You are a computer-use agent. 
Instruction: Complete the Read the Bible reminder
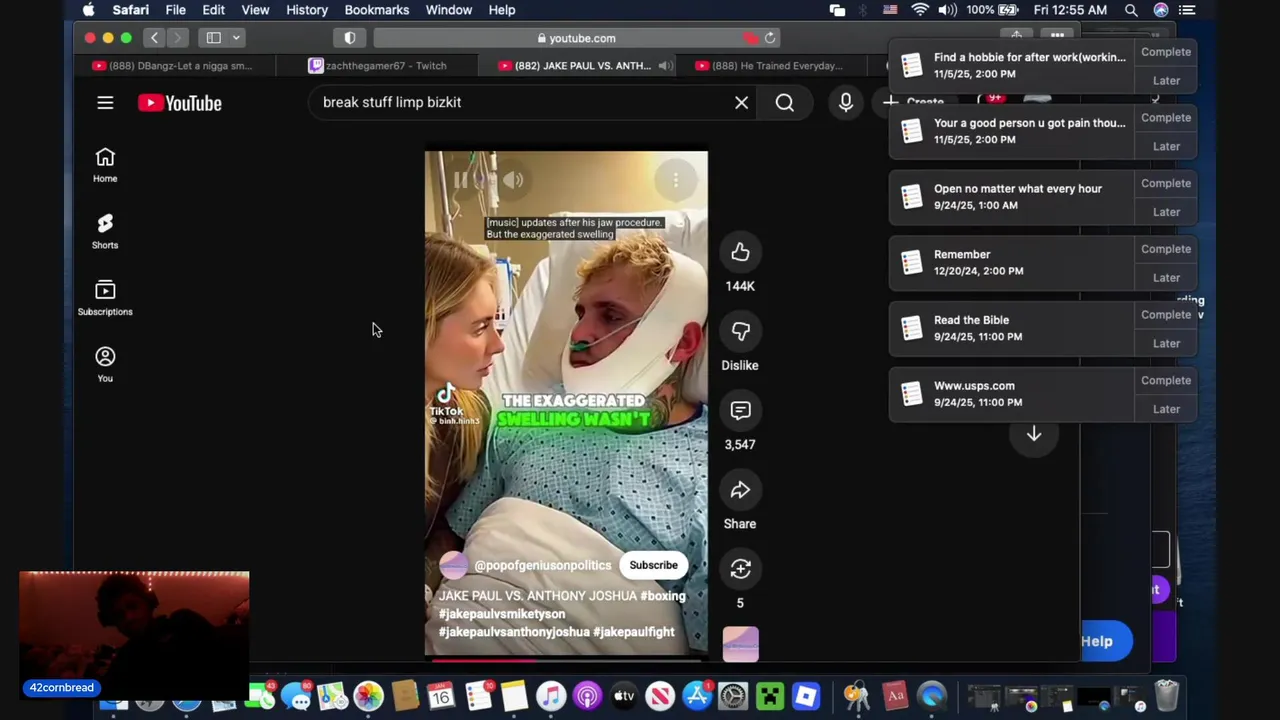[x=1166, y=315]
